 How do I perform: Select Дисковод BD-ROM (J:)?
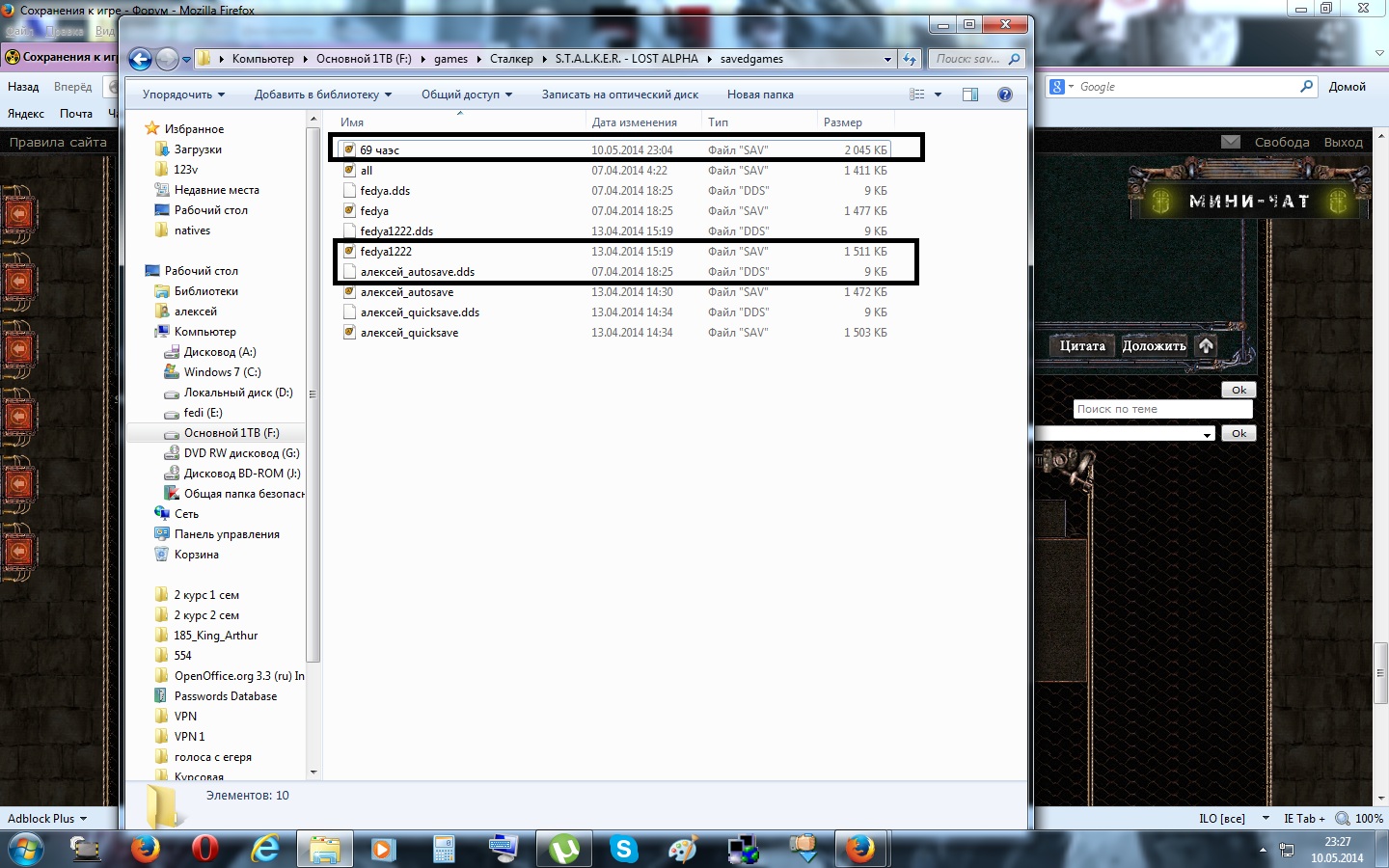(242, 474)
